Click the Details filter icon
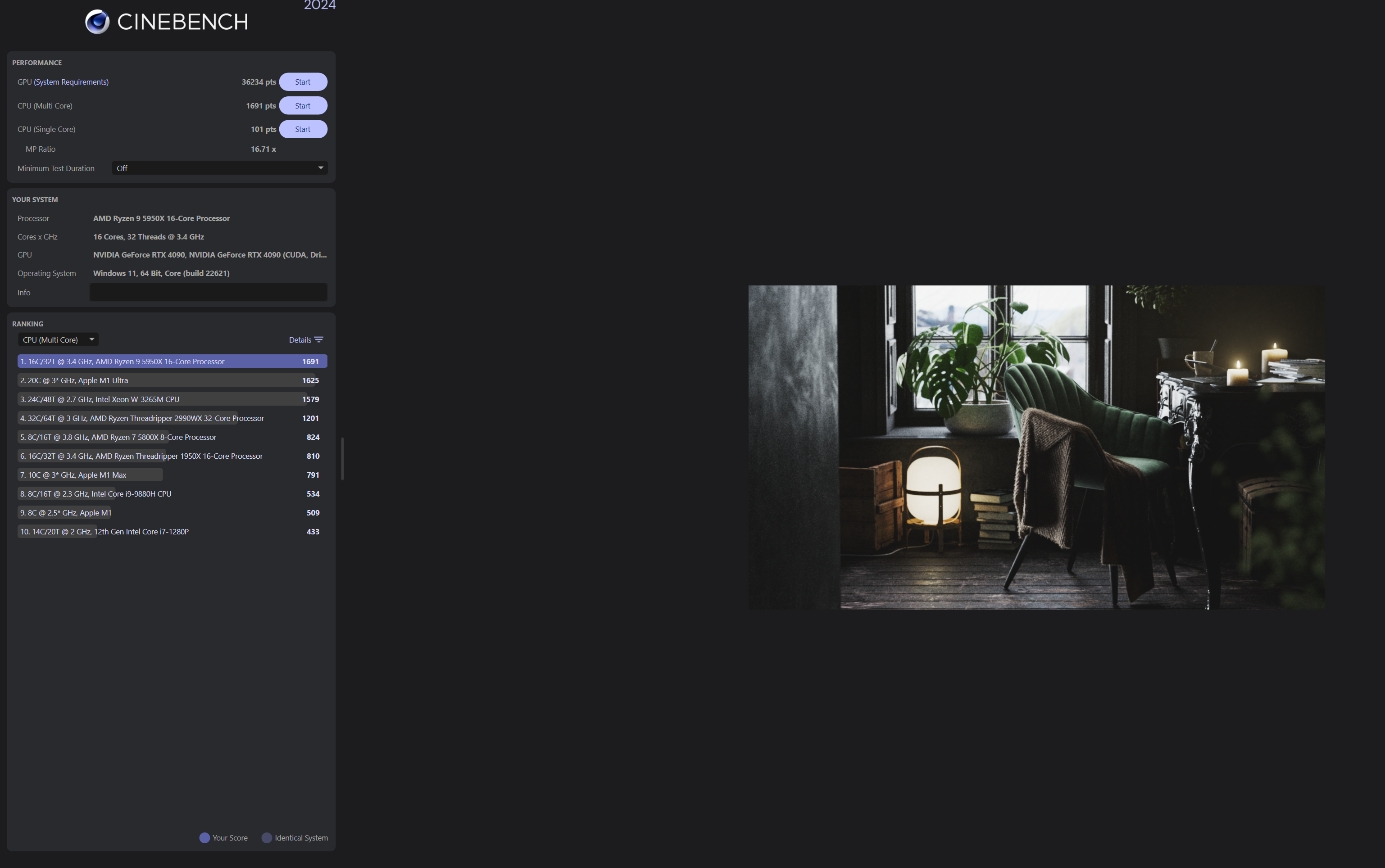1385x868 pixels. (319, 340)
